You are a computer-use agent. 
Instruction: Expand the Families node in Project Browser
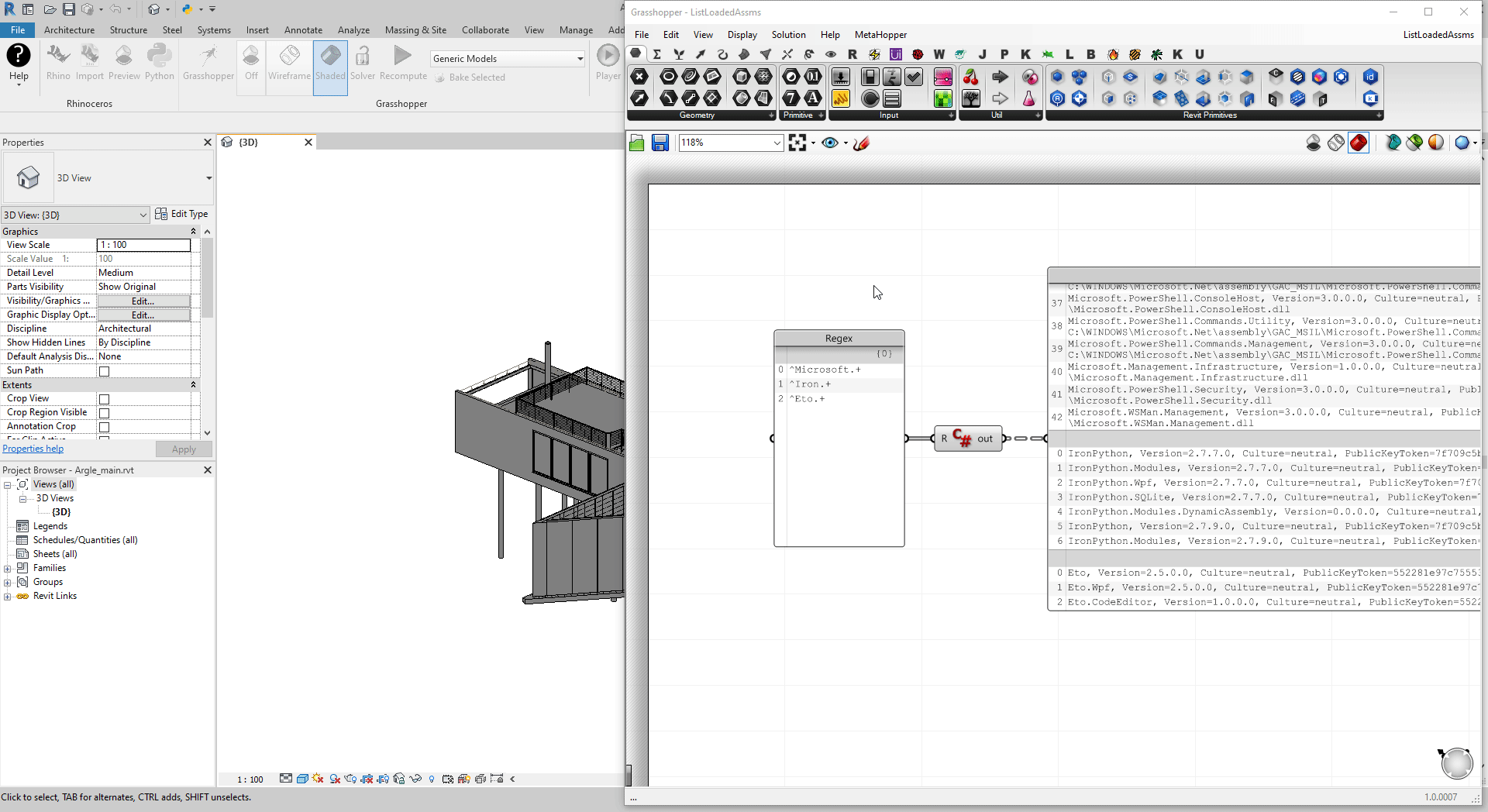[x=8, y=569]
